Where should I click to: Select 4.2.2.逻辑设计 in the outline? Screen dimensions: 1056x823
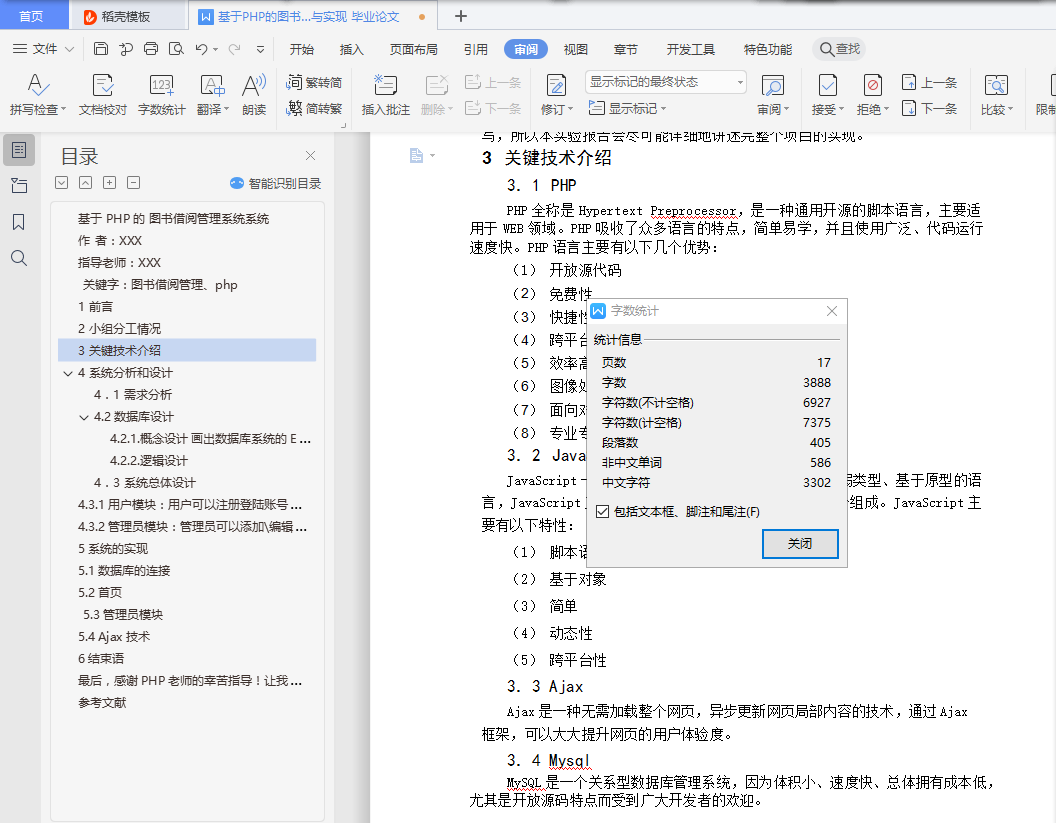(x=149, y=461)
